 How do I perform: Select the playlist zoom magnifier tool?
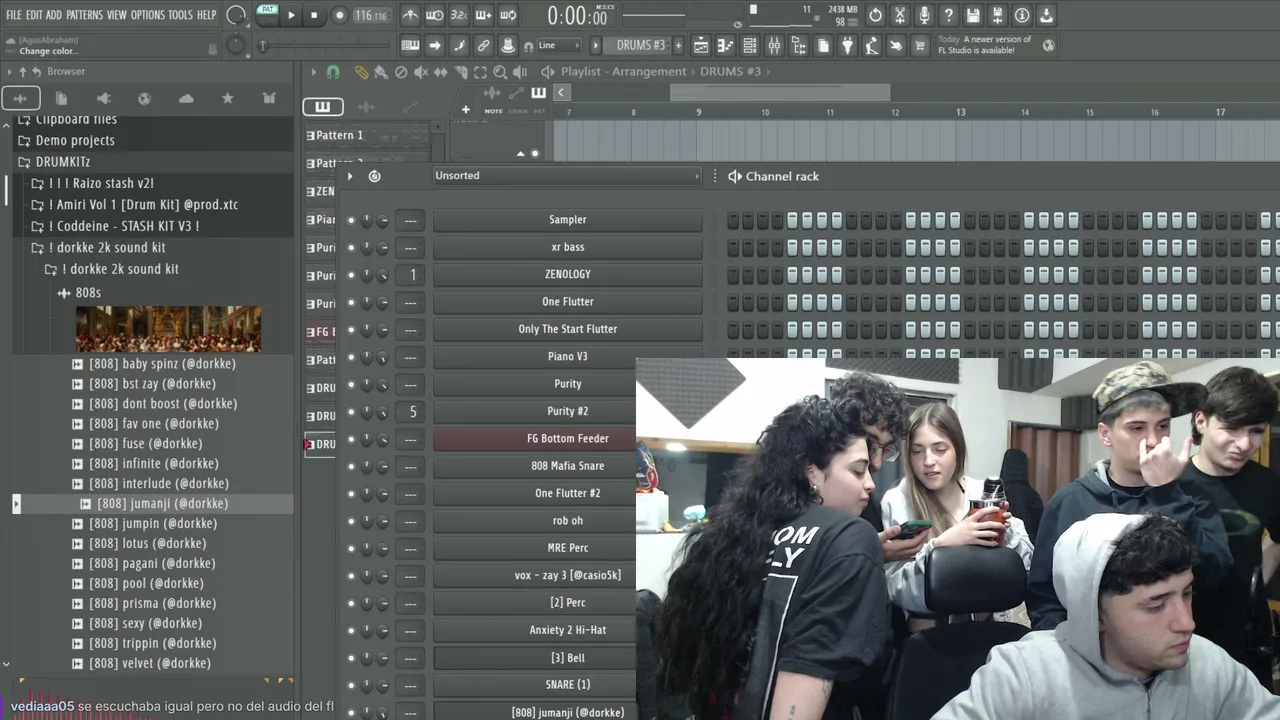[x=500, y=72]
